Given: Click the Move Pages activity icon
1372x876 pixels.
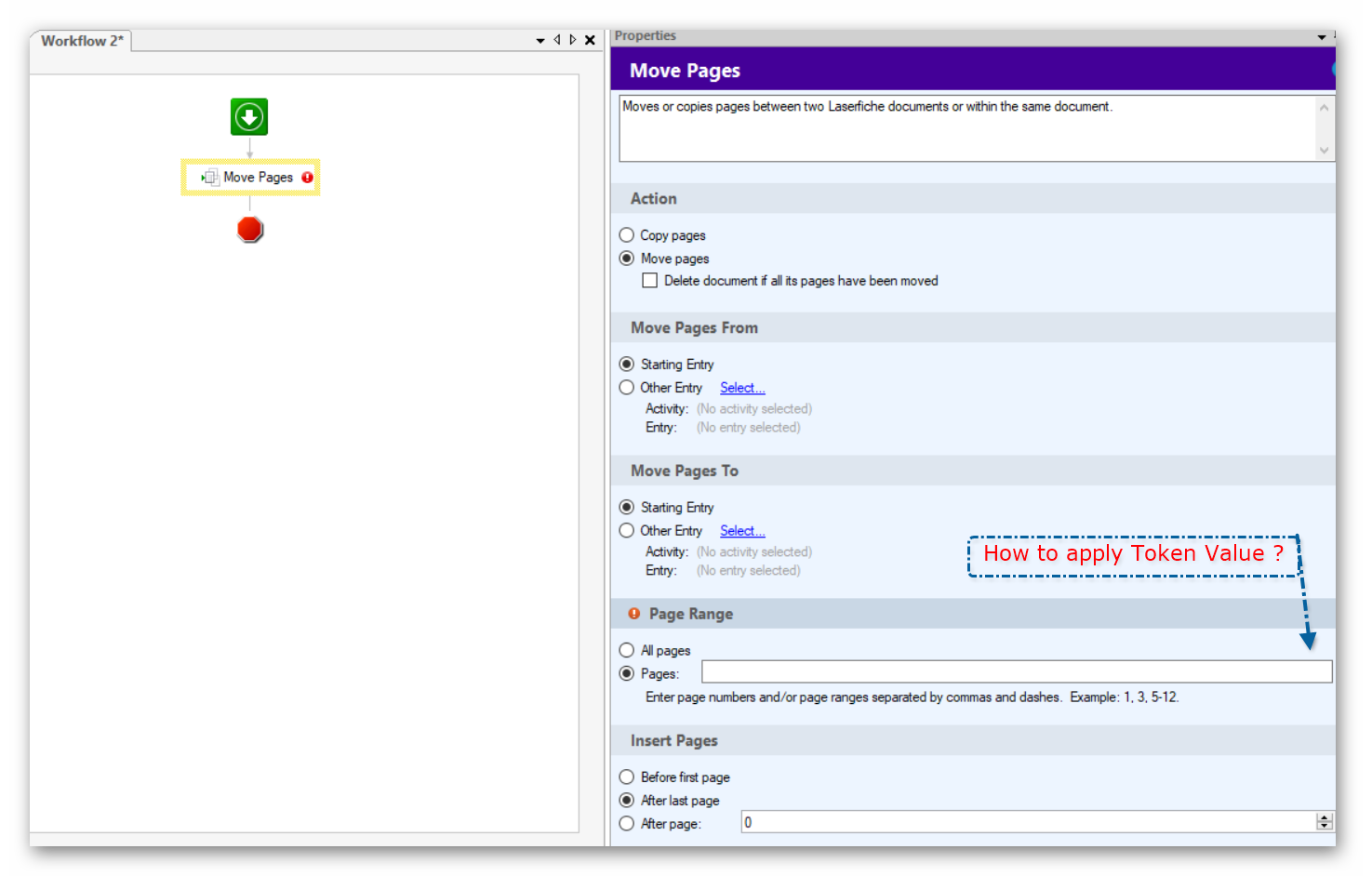Looking at the screenshot, I should point(210,177).
